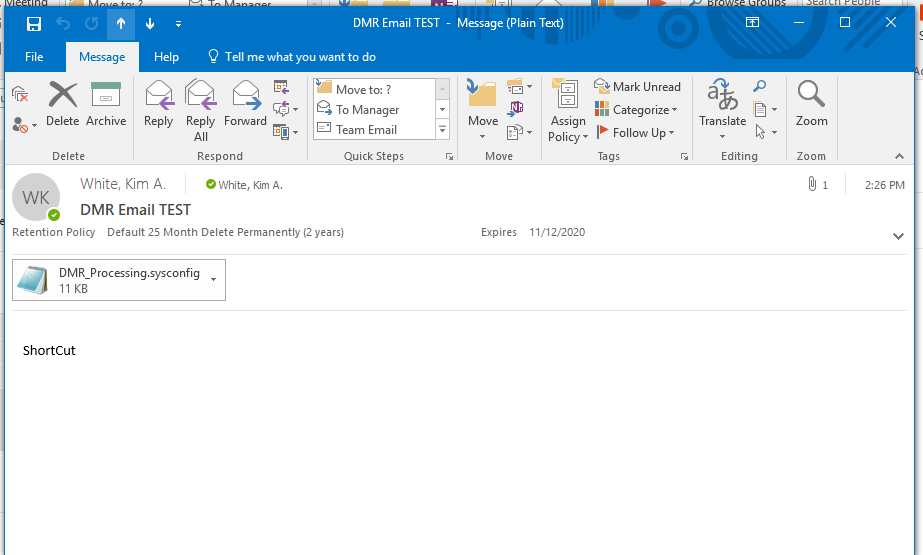
Task: Open the Tags dialog launcher
Action: coord(684,157)
